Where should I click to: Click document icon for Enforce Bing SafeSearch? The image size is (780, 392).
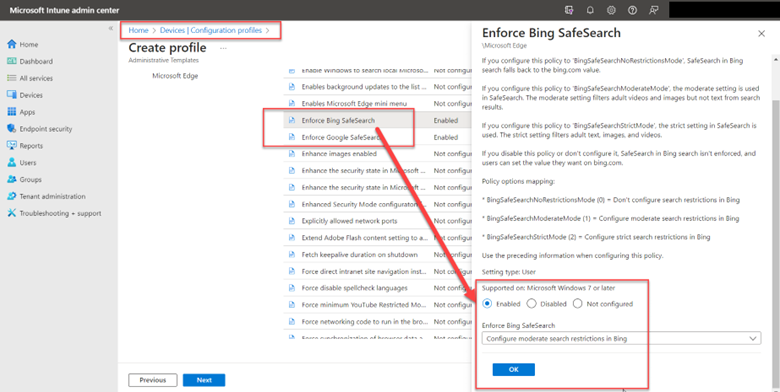[292, 120]
